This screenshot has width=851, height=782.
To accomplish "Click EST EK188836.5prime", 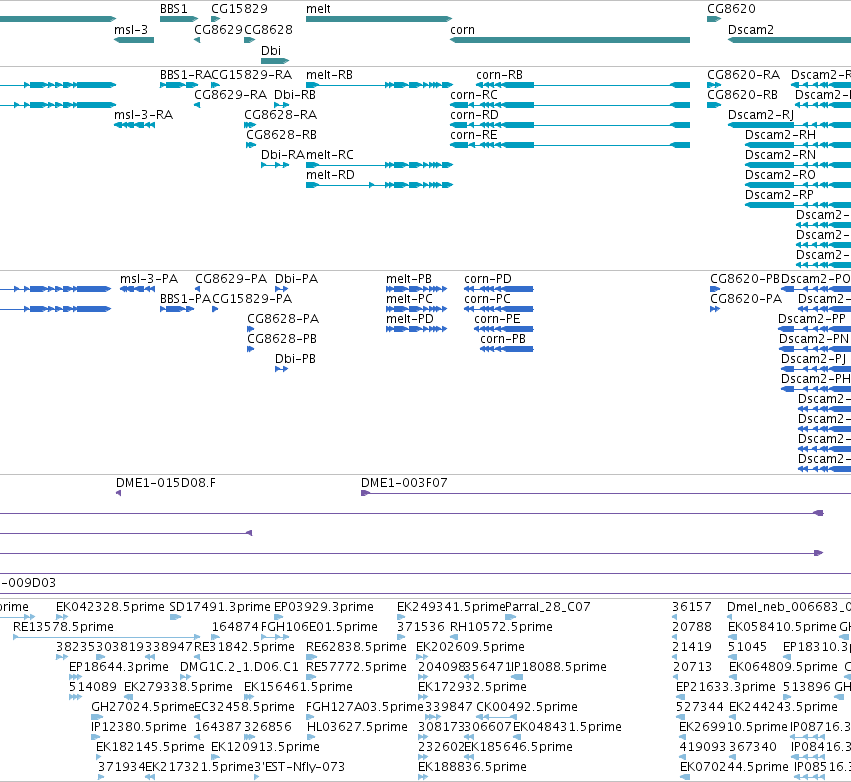I will pos(423,777).
